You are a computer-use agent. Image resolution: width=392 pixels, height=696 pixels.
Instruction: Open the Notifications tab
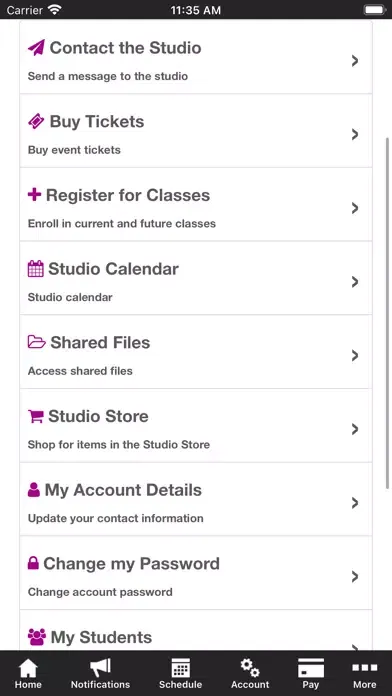(x=100, y=673)
